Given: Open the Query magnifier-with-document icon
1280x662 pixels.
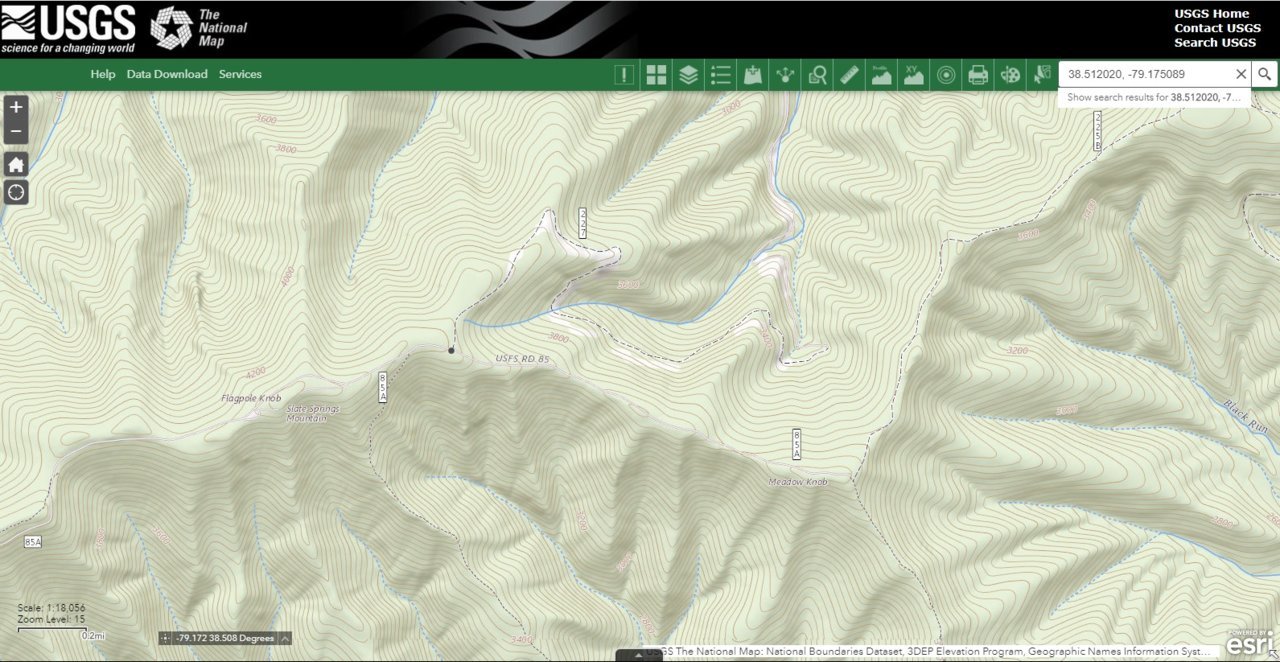Looking at the screenshot, I should click(x=817, y=74).
